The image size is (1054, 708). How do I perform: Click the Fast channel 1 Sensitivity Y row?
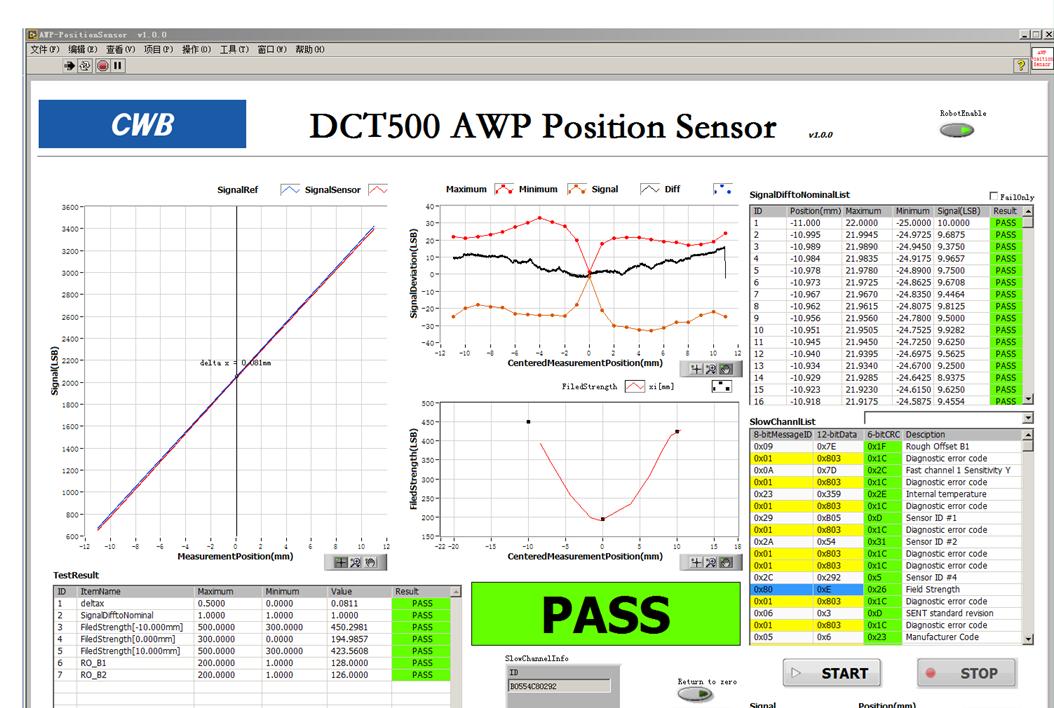885,471
